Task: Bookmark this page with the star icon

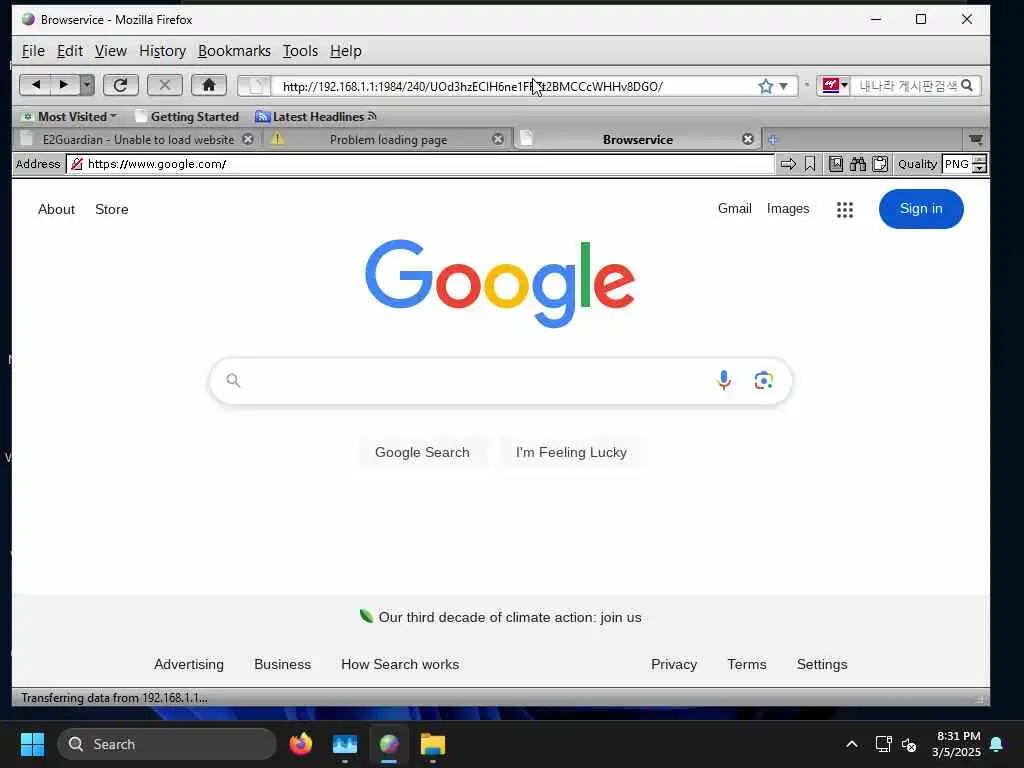Action: [765, 86]
